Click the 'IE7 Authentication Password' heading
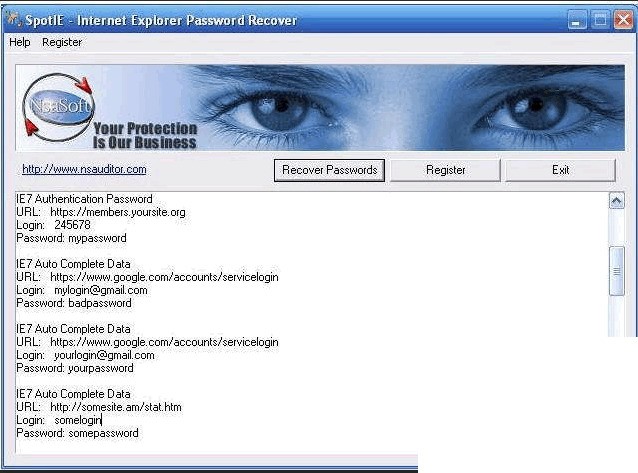 click(x=84, y=199)
